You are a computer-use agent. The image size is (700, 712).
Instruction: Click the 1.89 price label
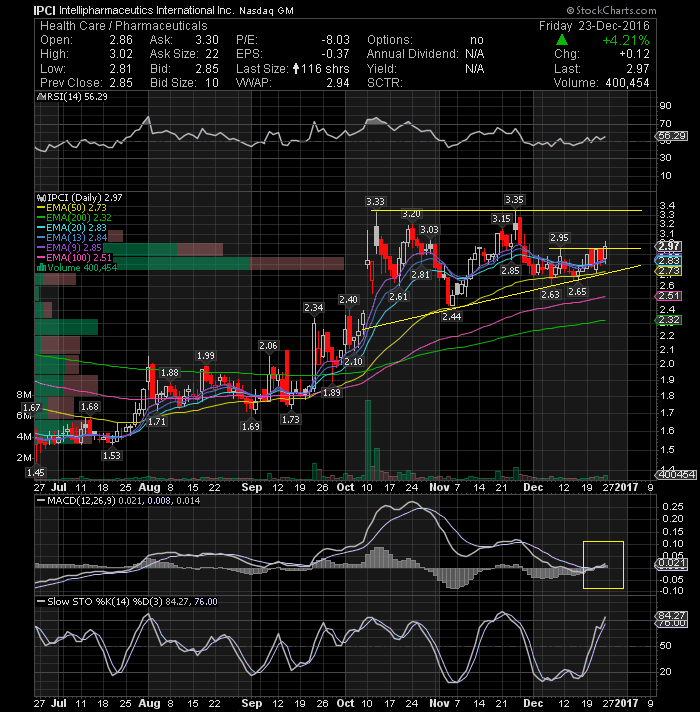point(331,392)
